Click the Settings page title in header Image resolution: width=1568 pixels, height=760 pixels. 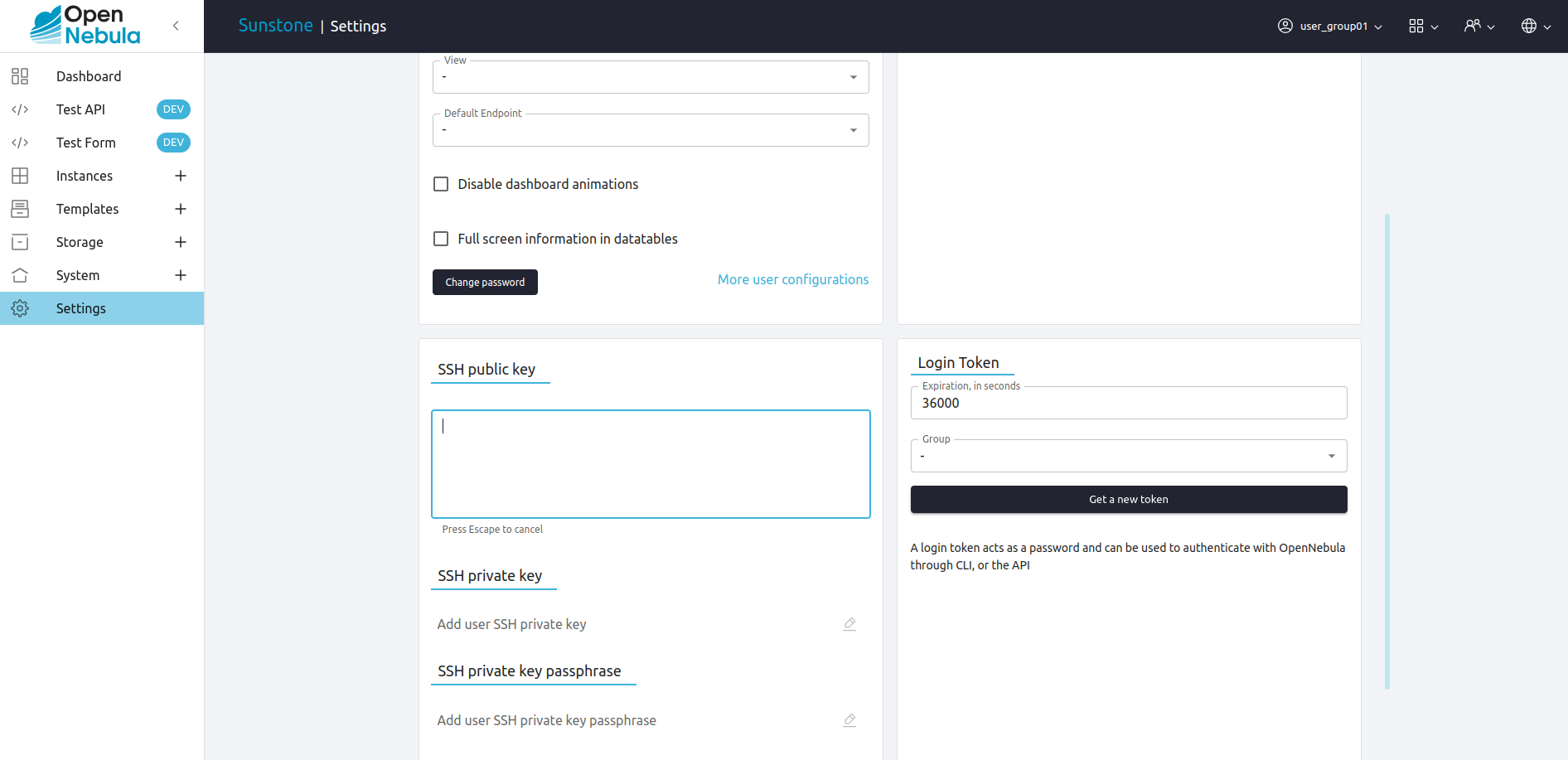[358, 26]
